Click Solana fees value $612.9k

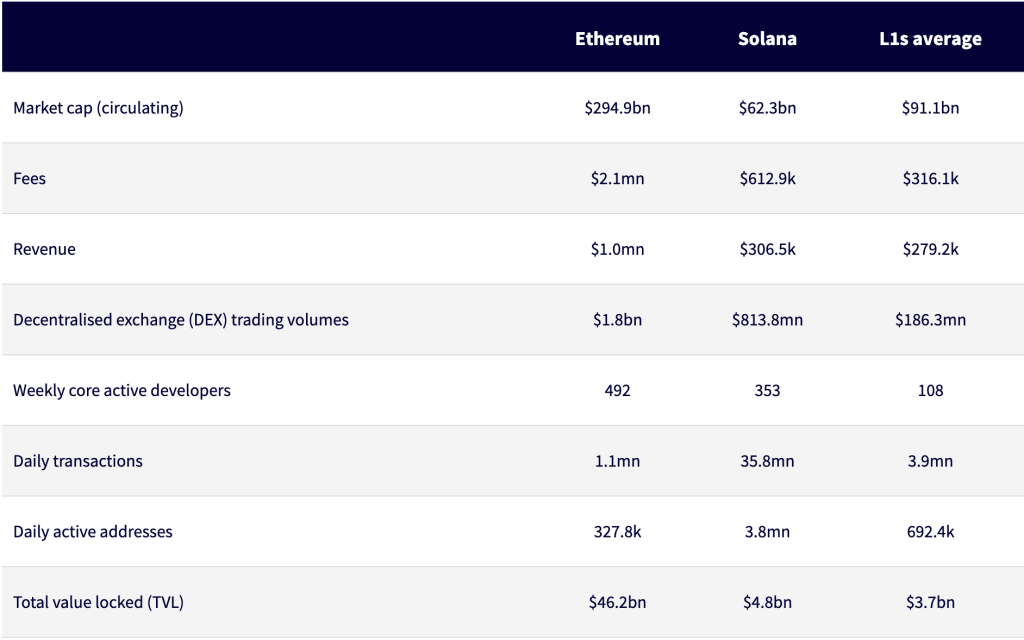pyautogui.click(x=767, y=178)
